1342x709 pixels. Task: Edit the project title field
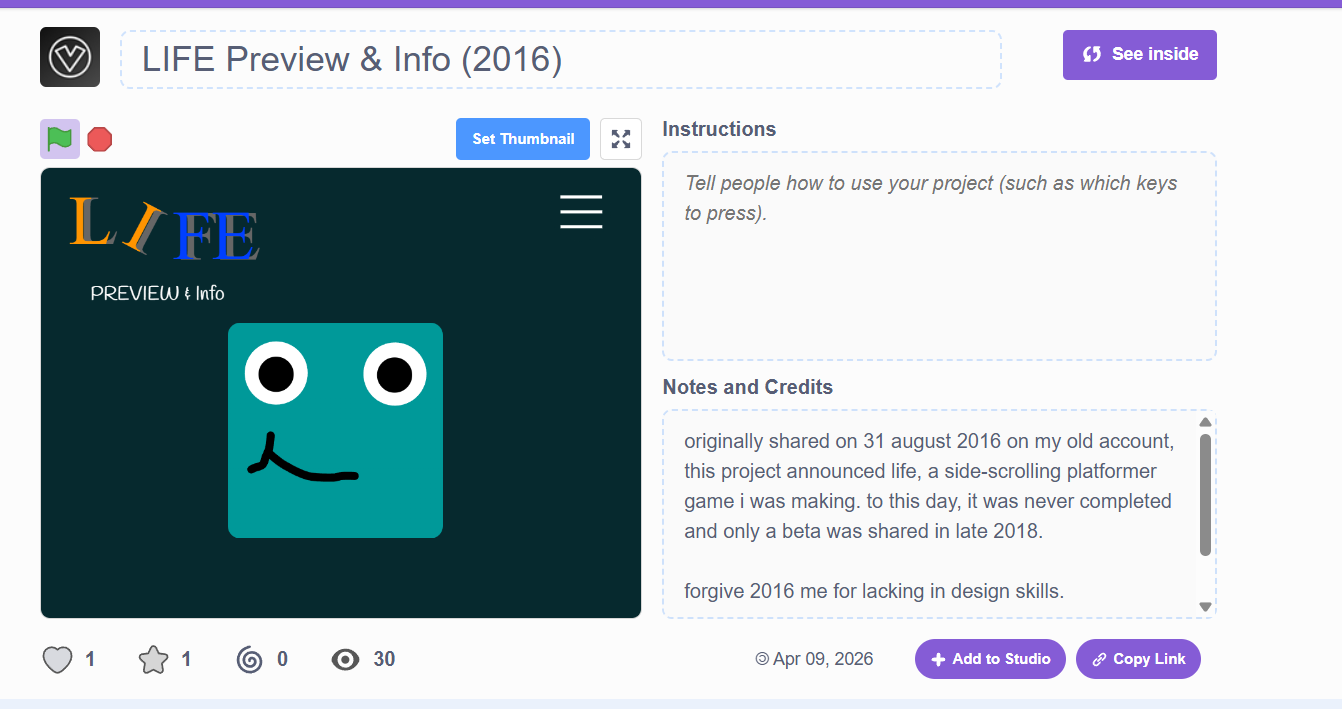(560, 60)
